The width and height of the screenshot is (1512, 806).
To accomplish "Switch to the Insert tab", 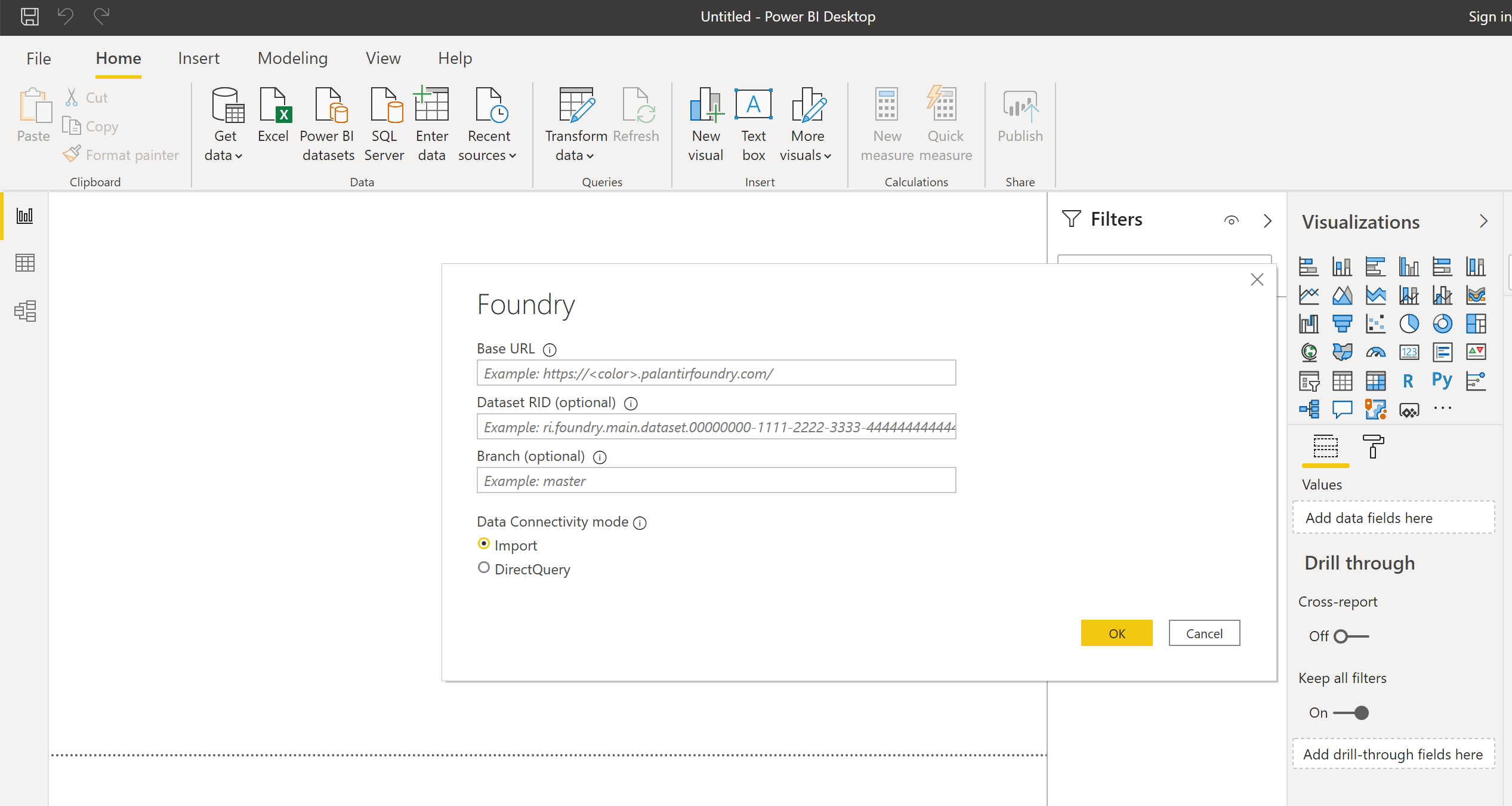I will pyautogui.click(x=199, y=59).
